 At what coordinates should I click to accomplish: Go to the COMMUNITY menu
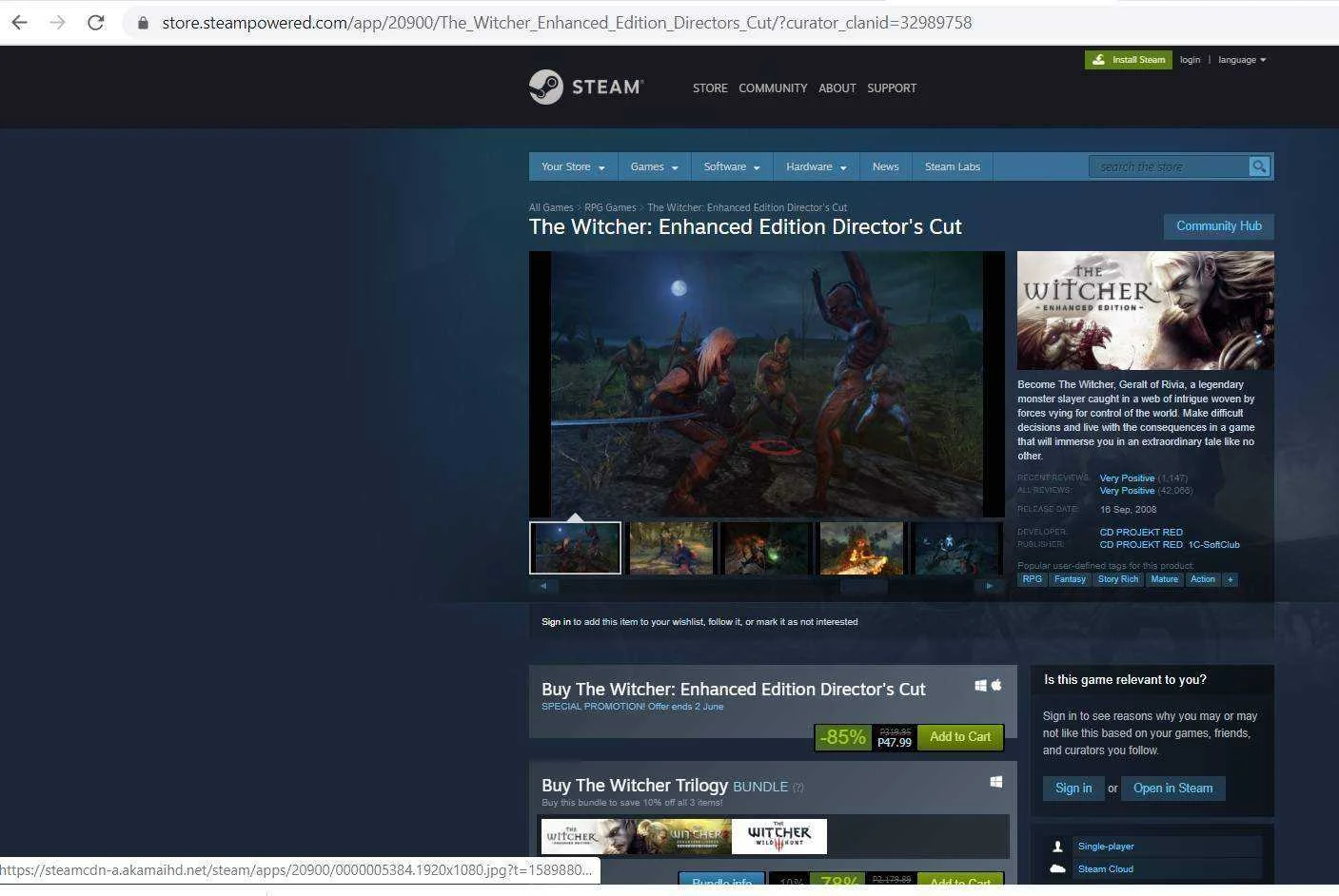click(773, 88)
